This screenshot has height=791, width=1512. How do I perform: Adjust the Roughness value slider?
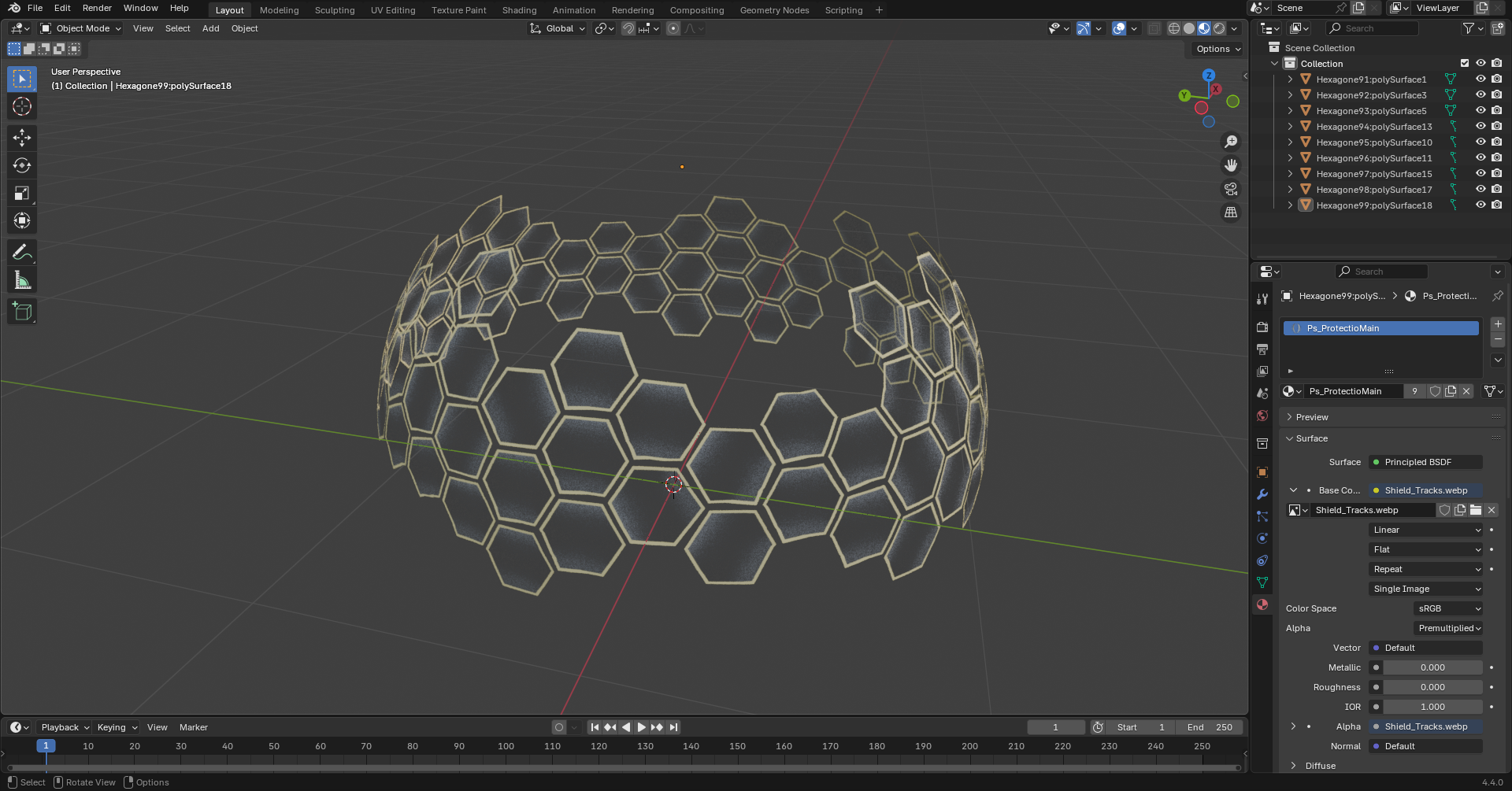tap(1432, 687)
